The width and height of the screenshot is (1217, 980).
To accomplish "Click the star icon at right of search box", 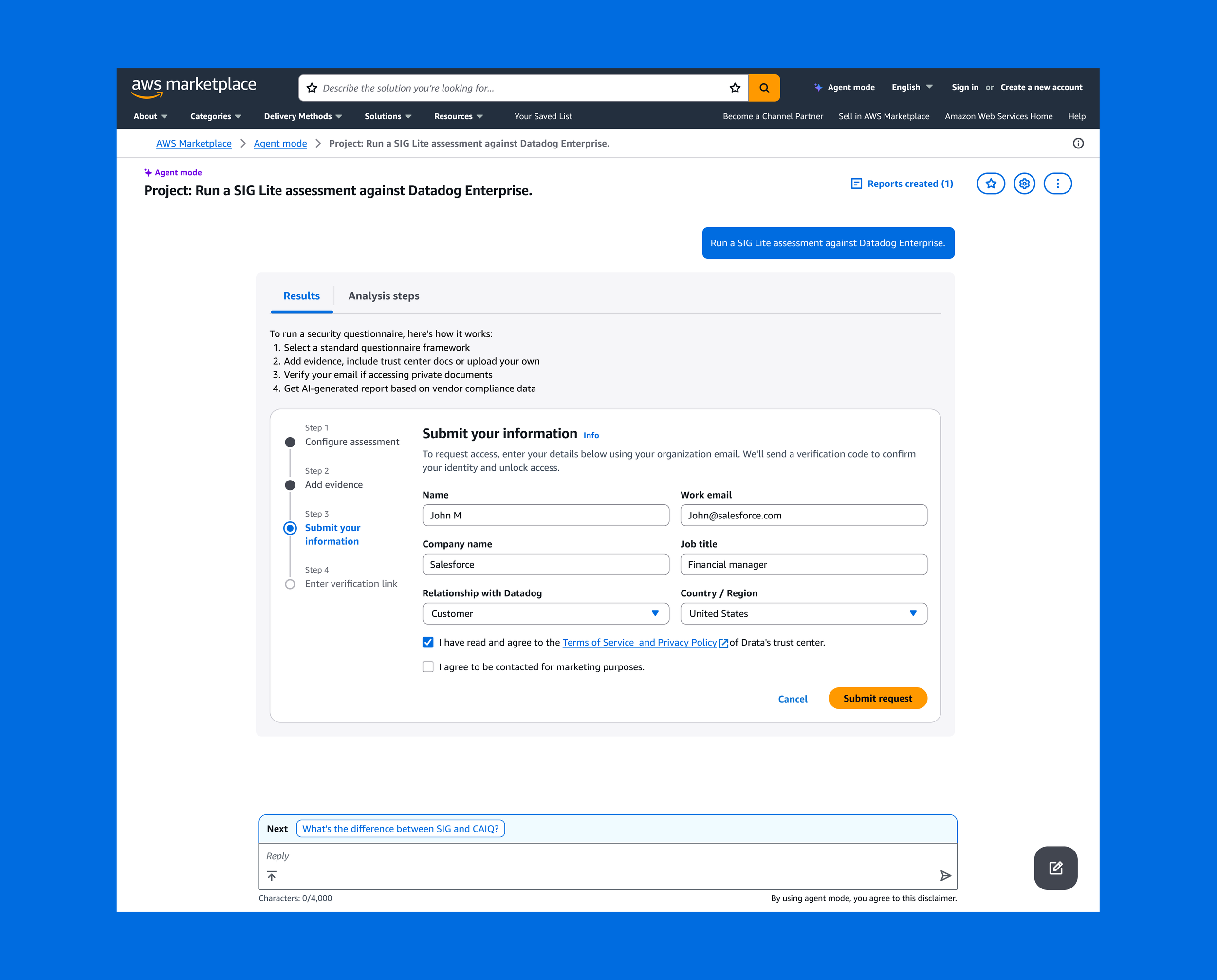I will (x=735, y=88).
